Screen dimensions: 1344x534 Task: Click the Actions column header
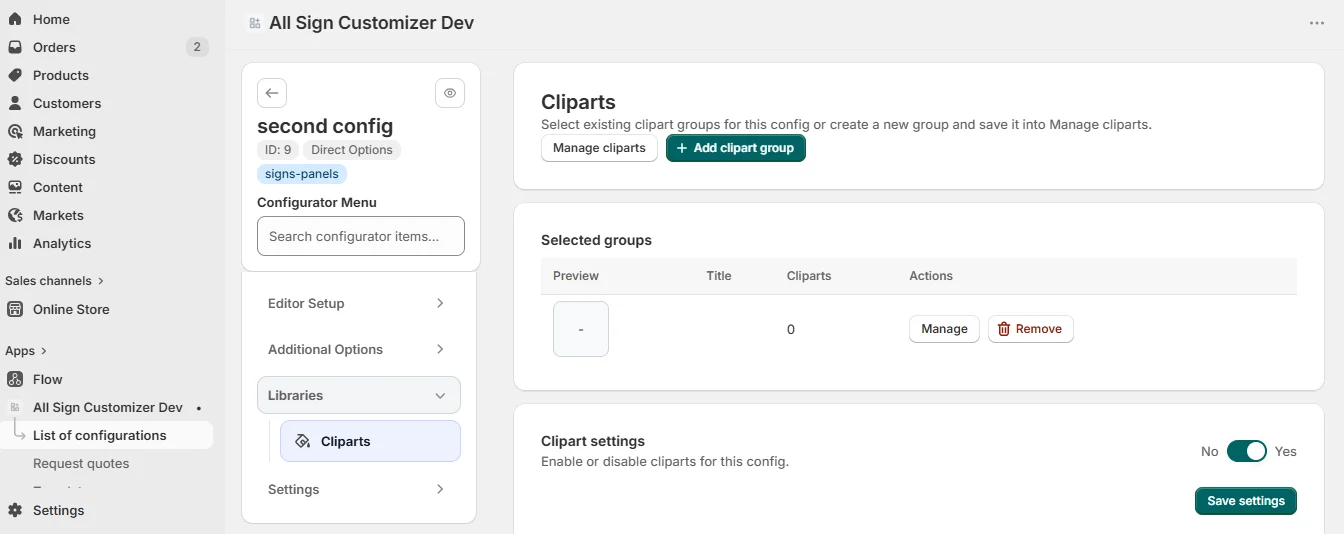(931, 276)
